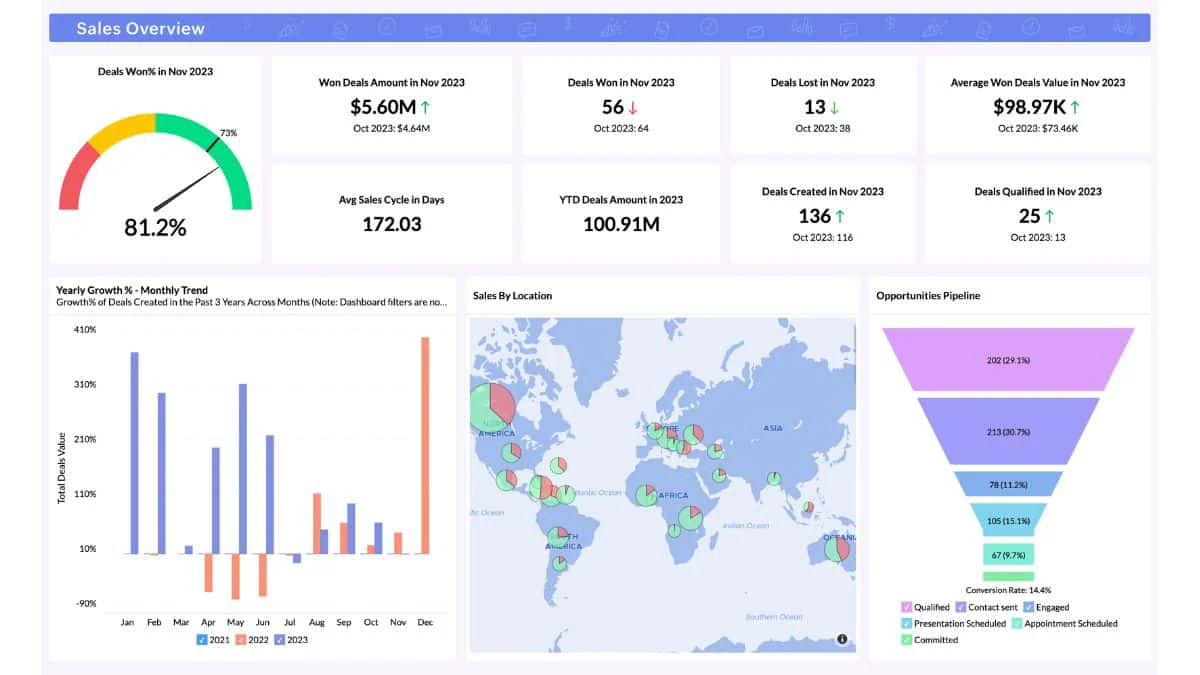Toggle the 2021 series legend checkbox
This screenshot has width=1200, height=675.
pyautogui.click(x=203, y=640)
